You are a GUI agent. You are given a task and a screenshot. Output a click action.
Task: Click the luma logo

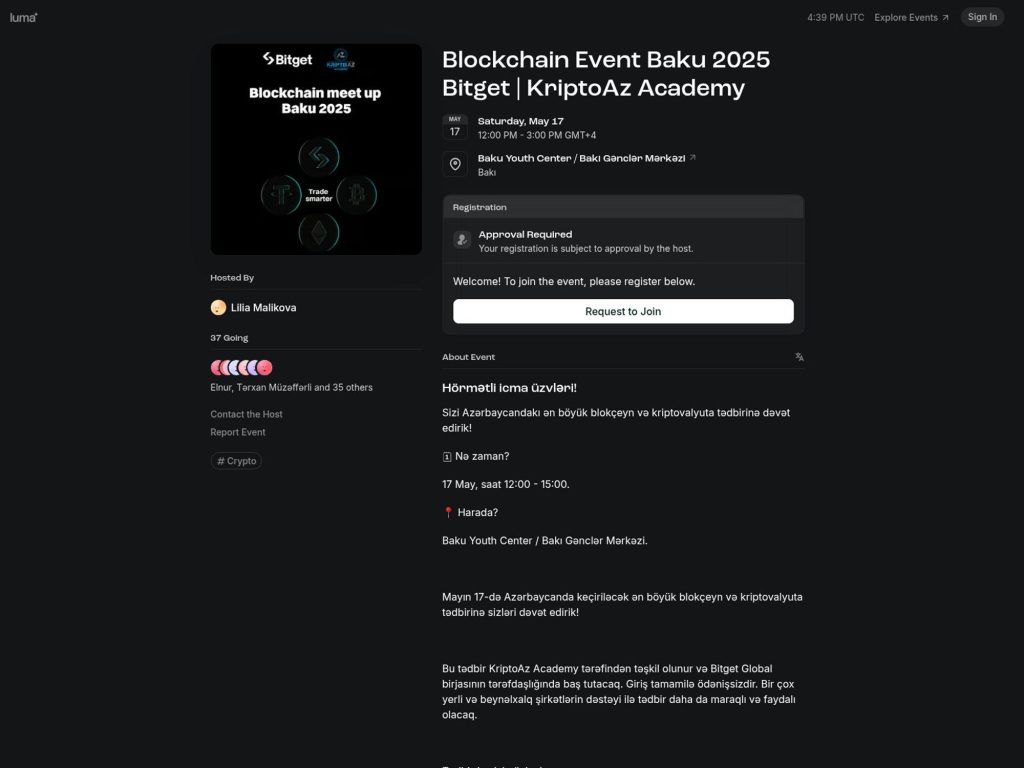pos(23,16)
